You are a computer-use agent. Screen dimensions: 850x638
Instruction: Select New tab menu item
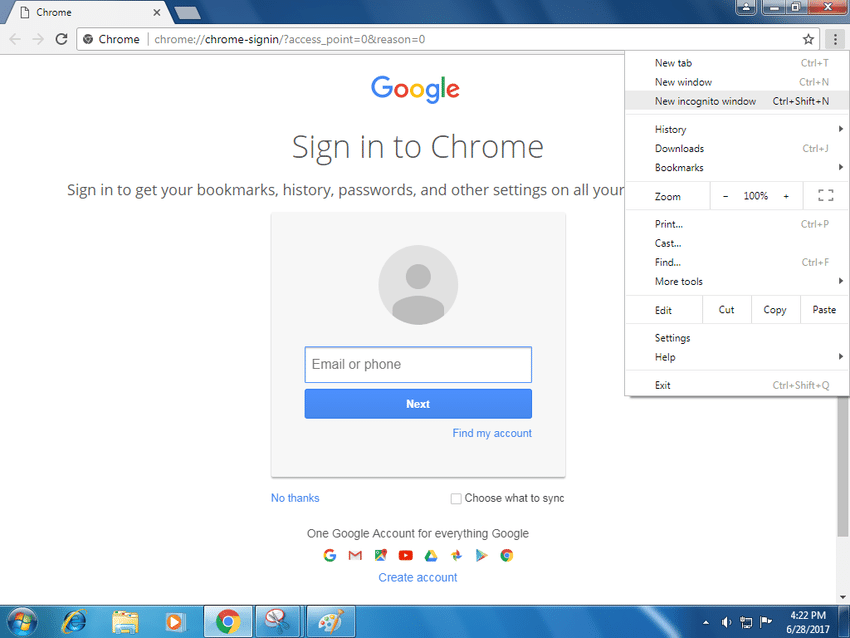click(x=737, y=63)
